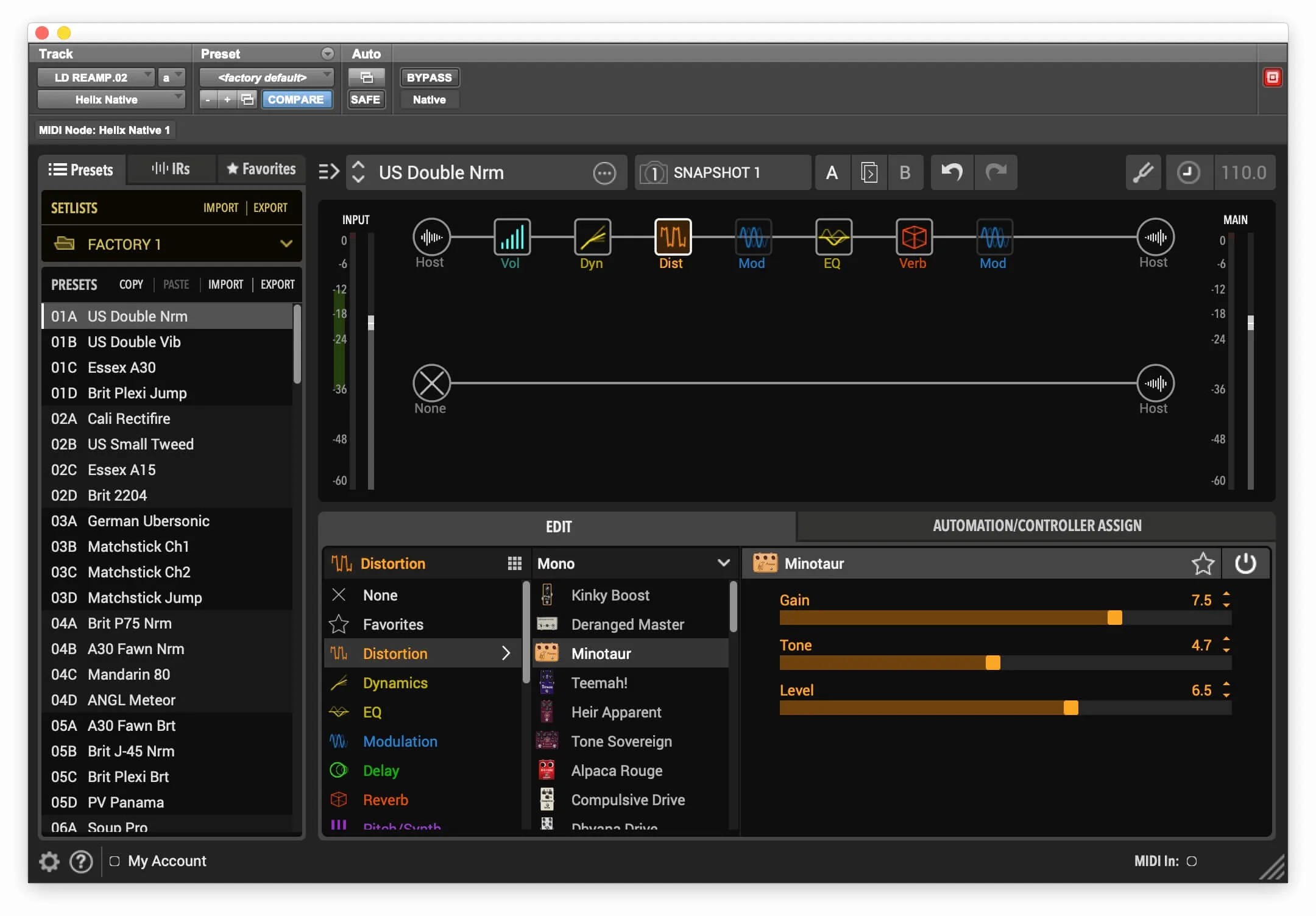Click the red target plug-in icon
This screenshot has width=1316, height=916.
(1273, 77)
